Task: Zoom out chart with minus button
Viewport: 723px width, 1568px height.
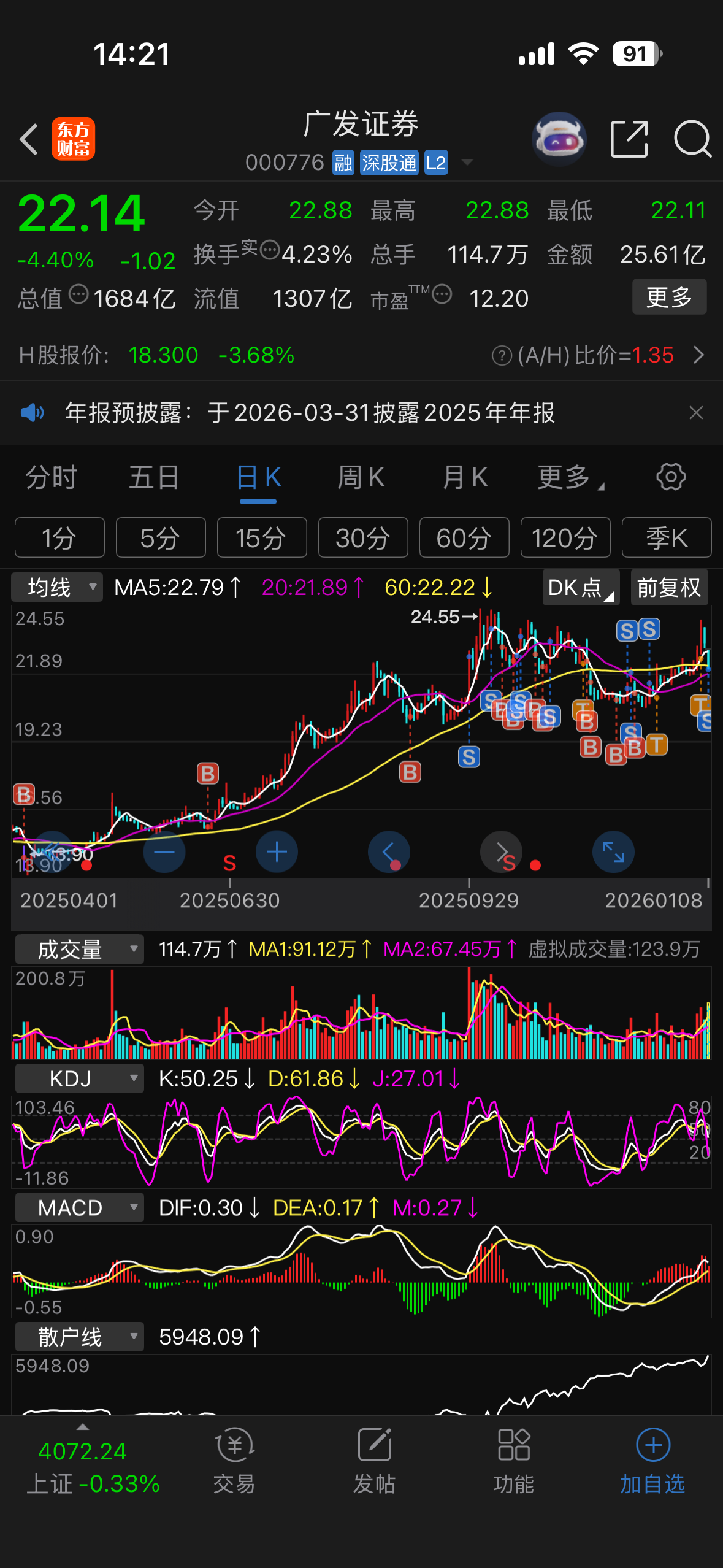Action: pos(164,851)
